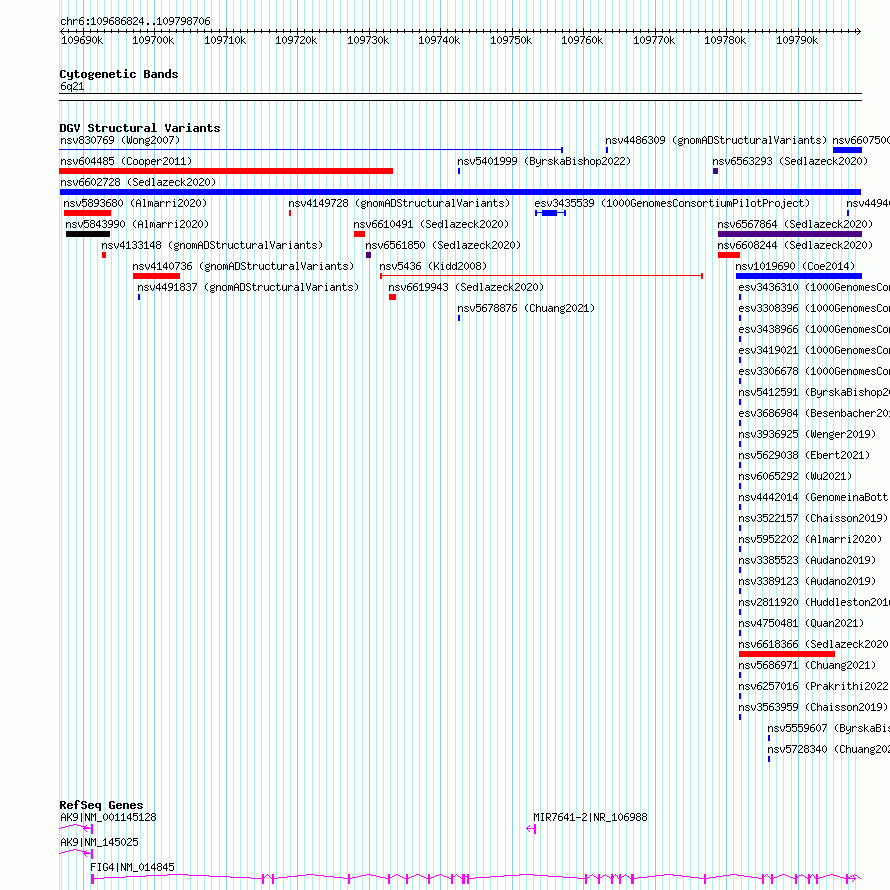This screenshot has width=890, height=890.
Task: Open nsv4442014 (GenomeinaBott) label
Action: click(x=814, y=497)
